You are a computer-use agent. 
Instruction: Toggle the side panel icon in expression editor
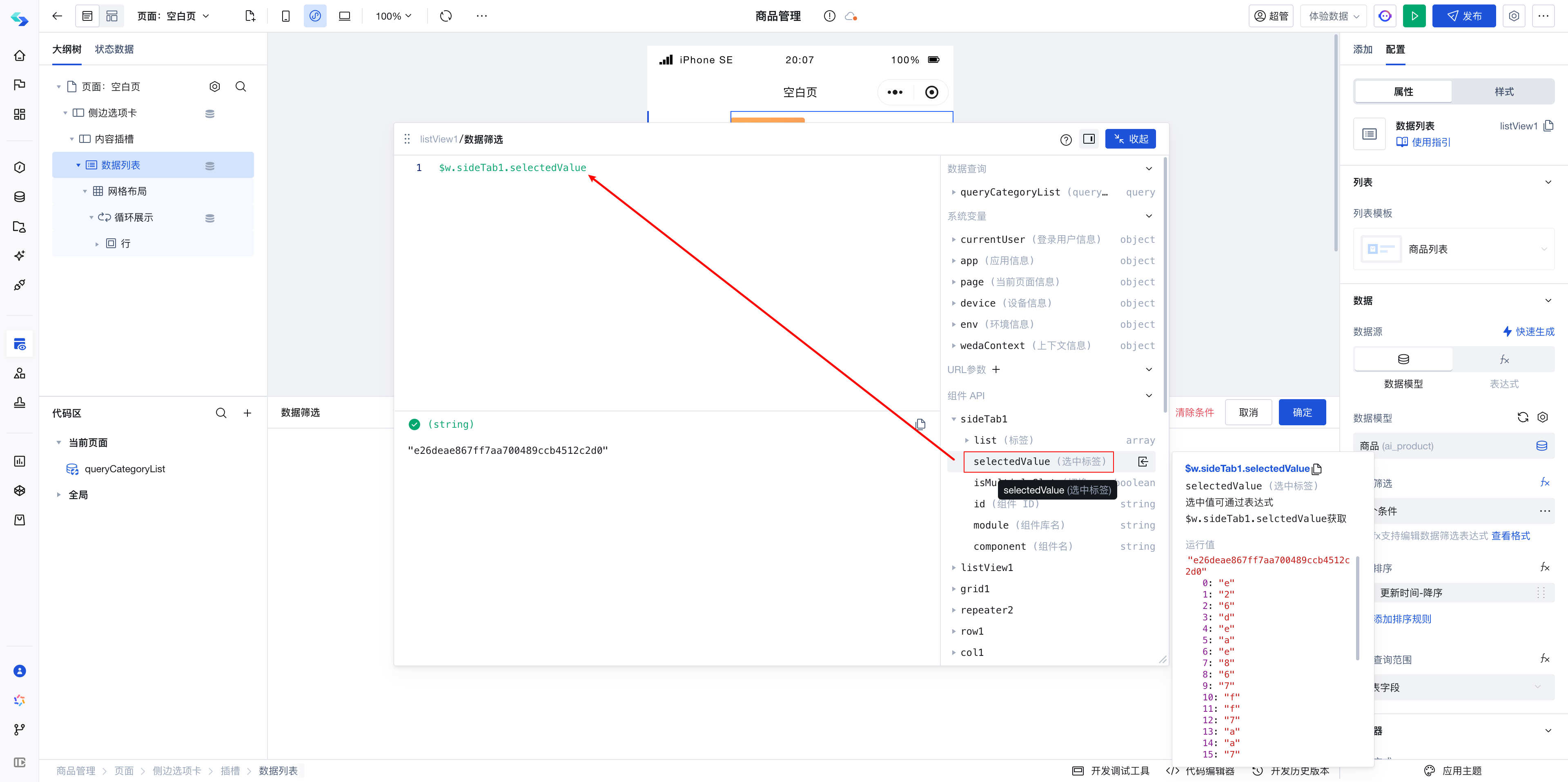tap(1088, 139)
